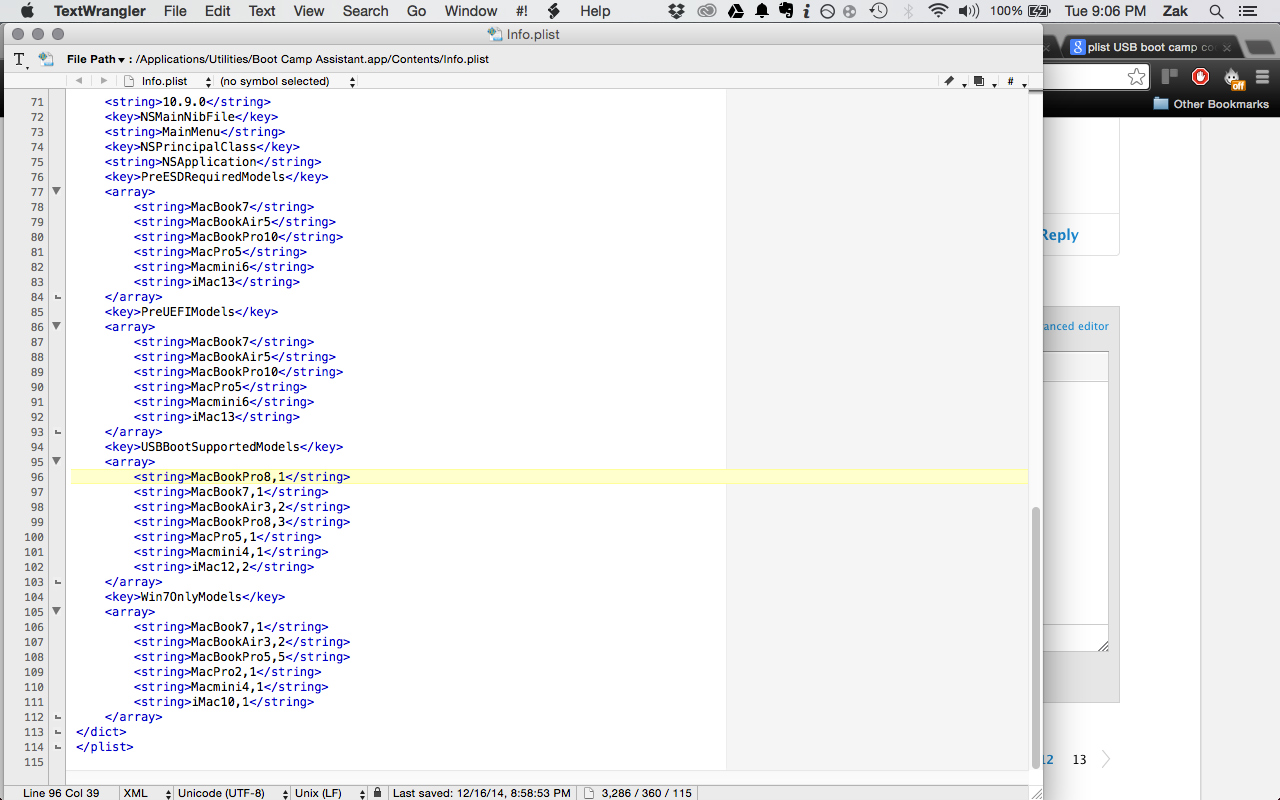Click the MacBookPro8,1 string on line 96
1280x800 pixels.
[x=242, y=477]
